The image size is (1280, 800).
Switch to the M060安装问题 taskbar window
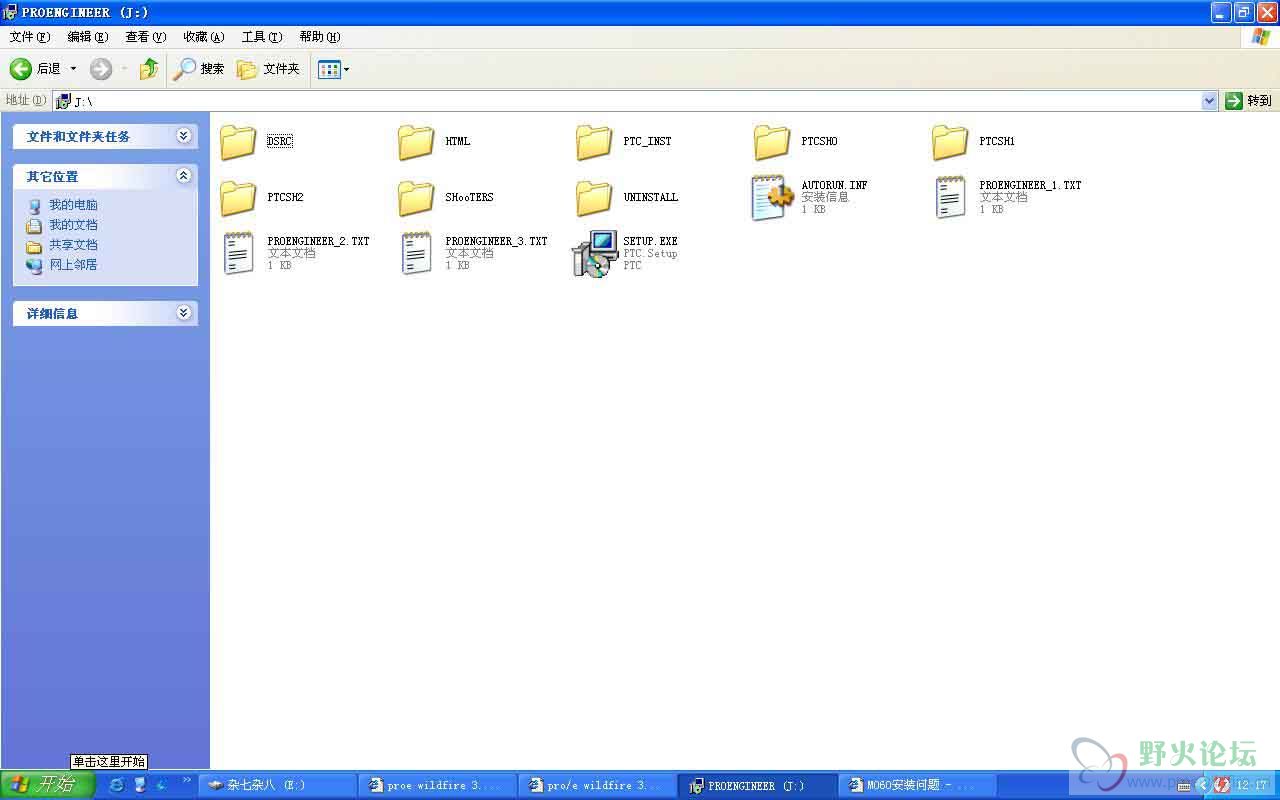(919, 786)
